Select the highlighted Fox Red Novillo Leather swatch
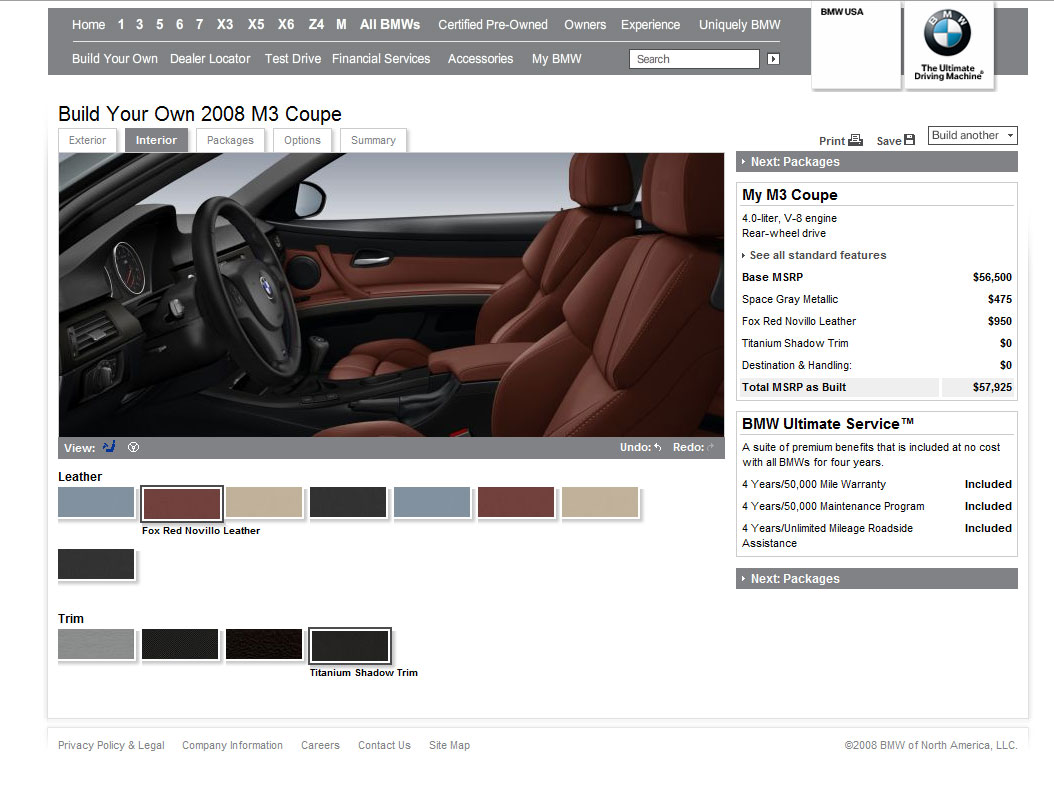 click(181, 503)
